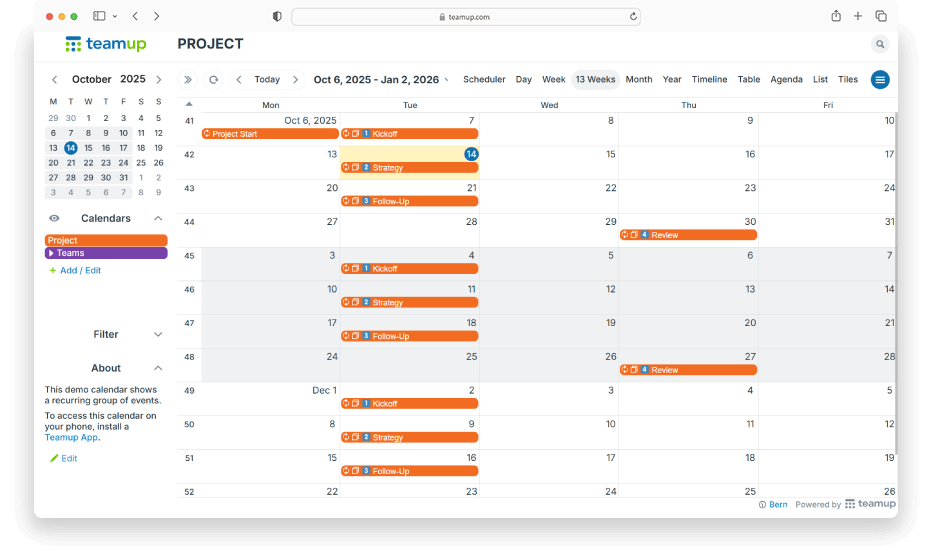Click the vertical scrollbar of the calendar grid

click(896, 282)
